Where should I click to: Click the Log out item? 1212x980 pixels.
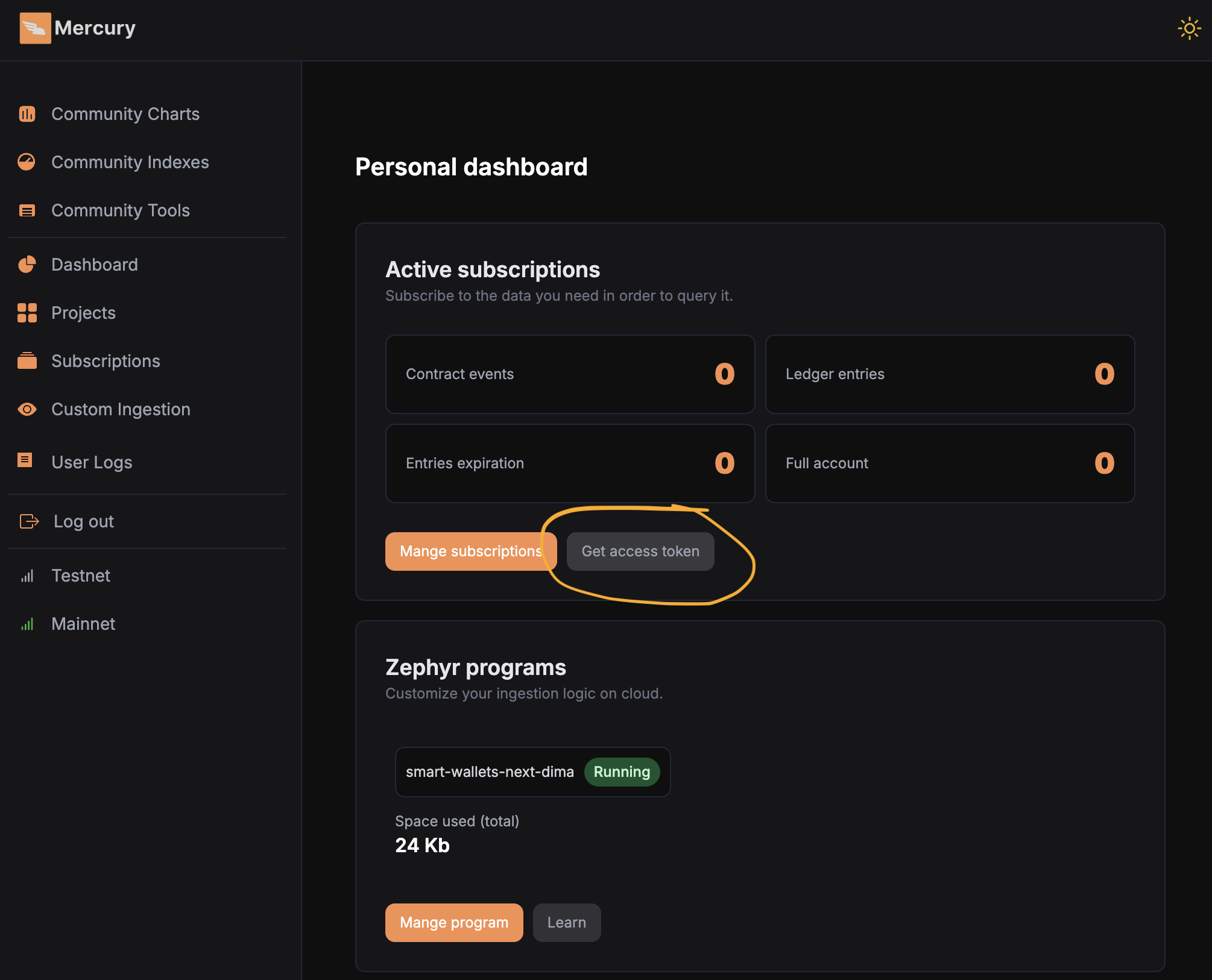click(x=84, y=520)
